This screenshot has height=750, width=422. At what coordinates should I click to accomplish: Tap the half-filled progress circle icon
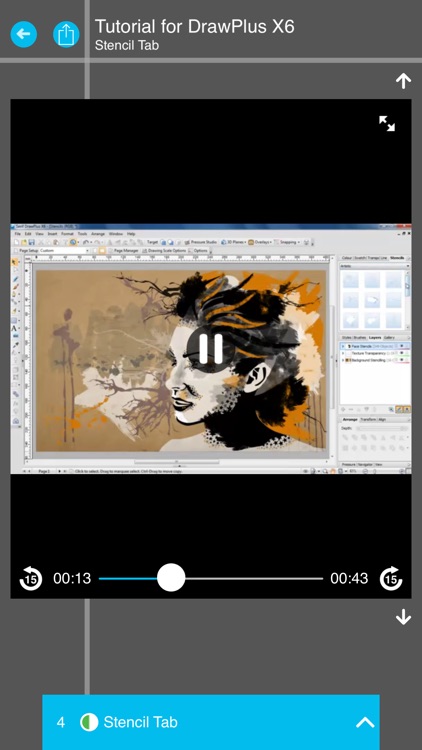[89, 722]
